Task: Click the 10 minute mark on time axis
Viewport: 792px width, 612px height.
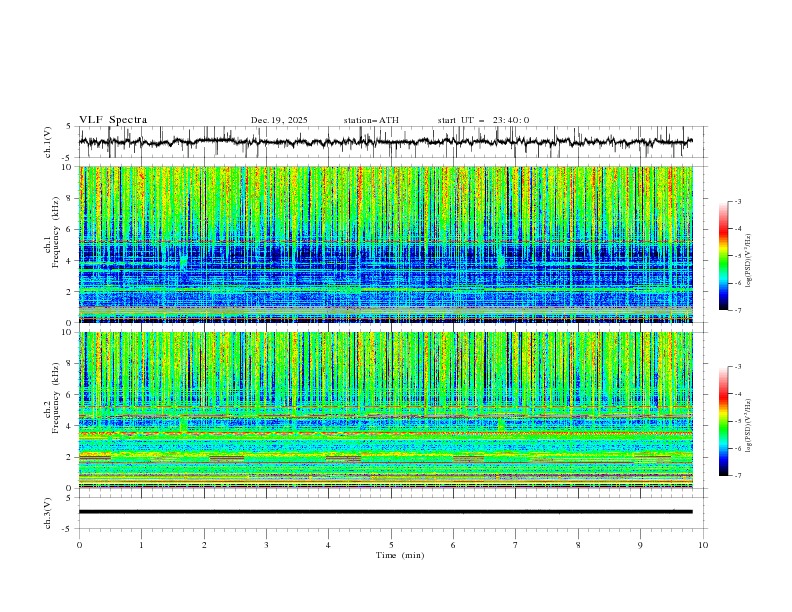Action: click(x=703, y=545)
